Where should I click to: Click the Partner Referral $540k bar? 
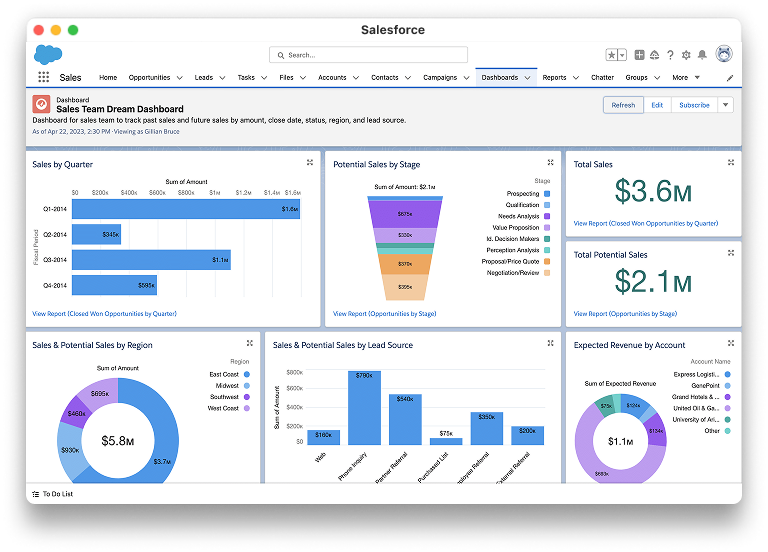405,419
